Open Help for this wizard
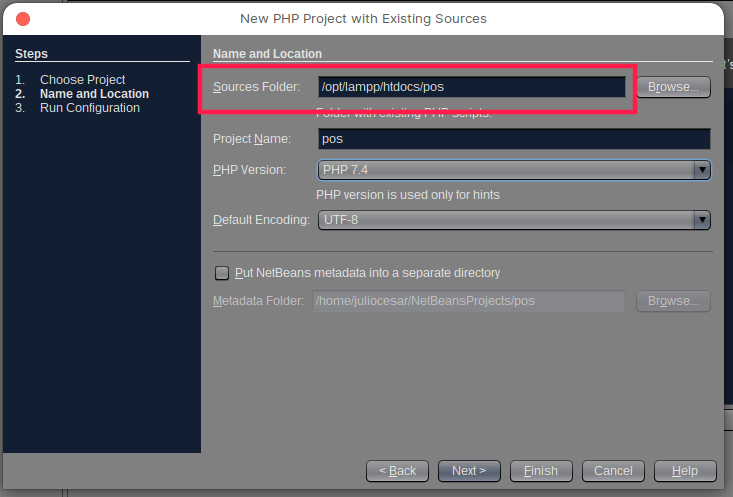Screen dimensions: 733x497 (x=685, y=470)
